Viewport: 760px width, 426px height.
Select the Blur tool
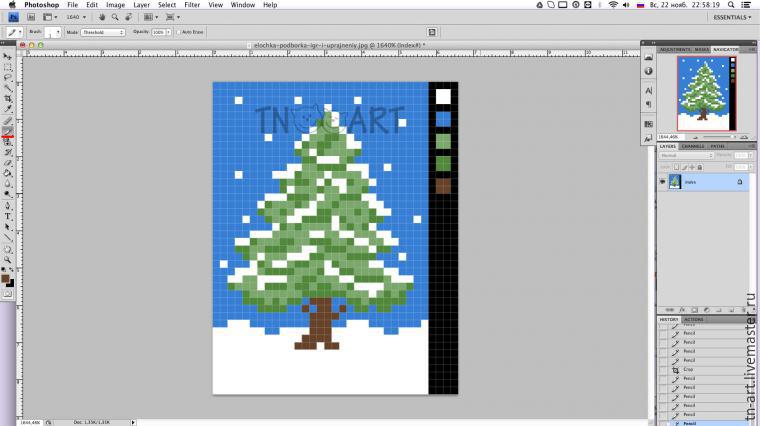pyautogui.click(x=7, y=184)
